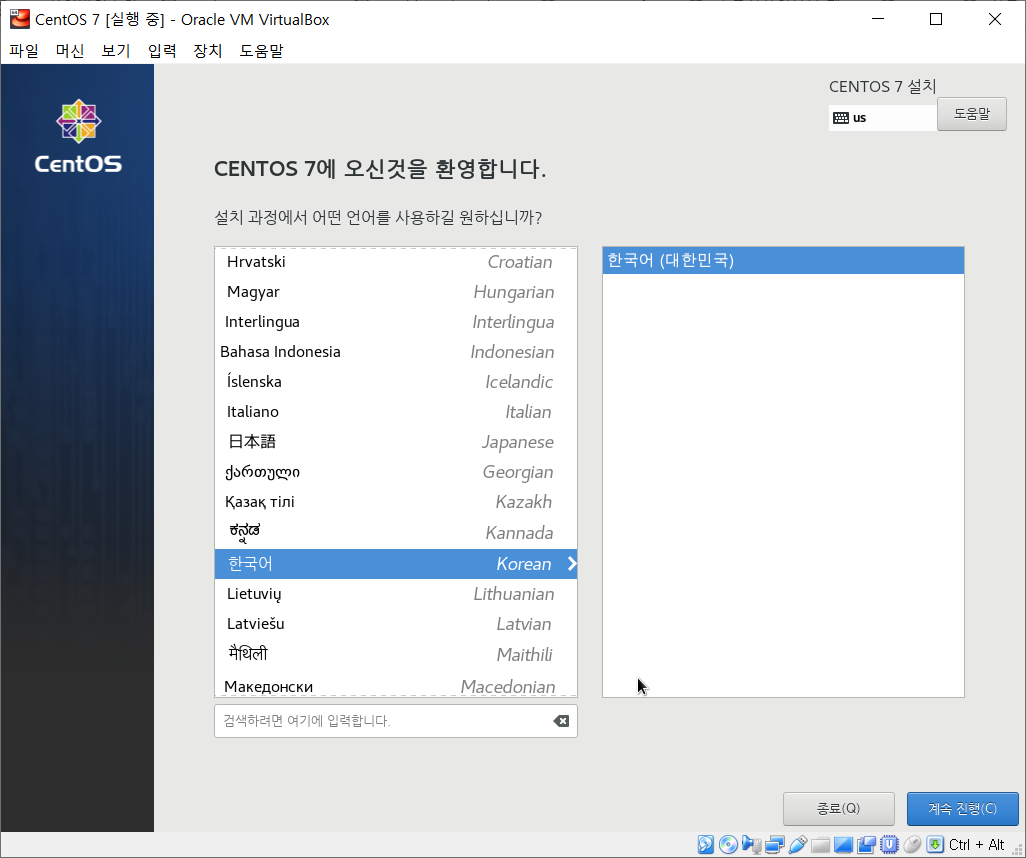Click the Korean row chevron arrow
Screen dimensions: 1026x858
(x=571, y=563)
